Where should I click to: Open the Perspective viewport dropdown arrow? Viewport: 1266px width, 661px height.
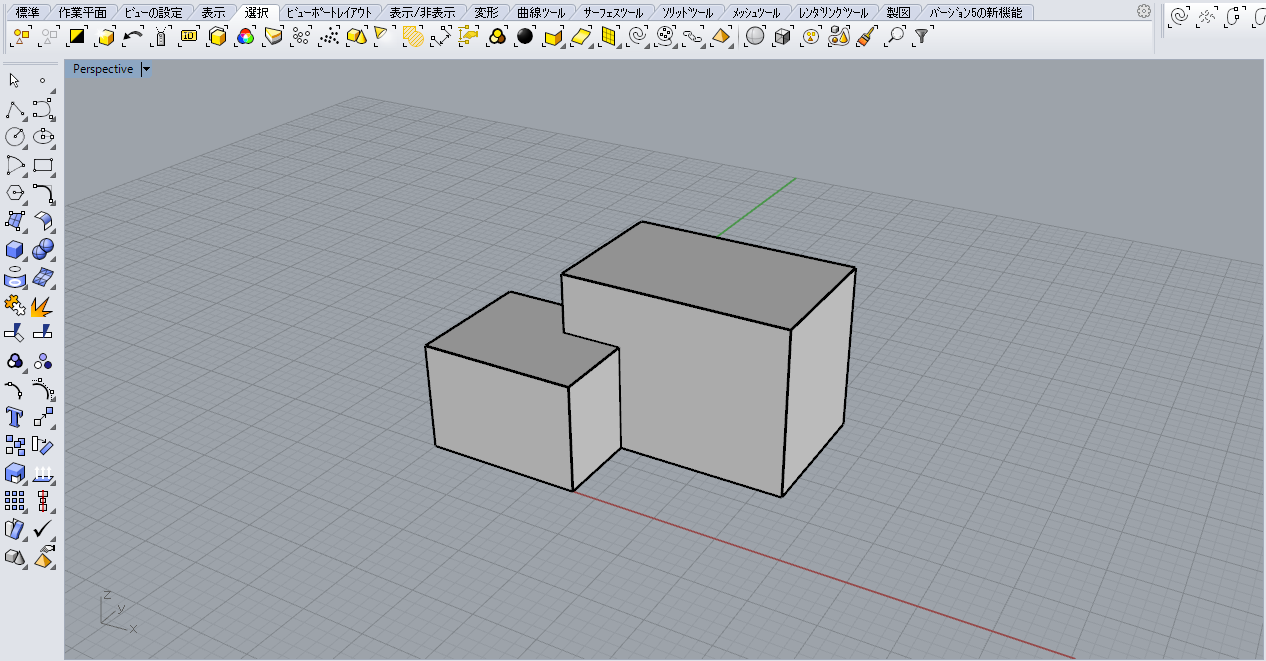click(x=146, y=69)
